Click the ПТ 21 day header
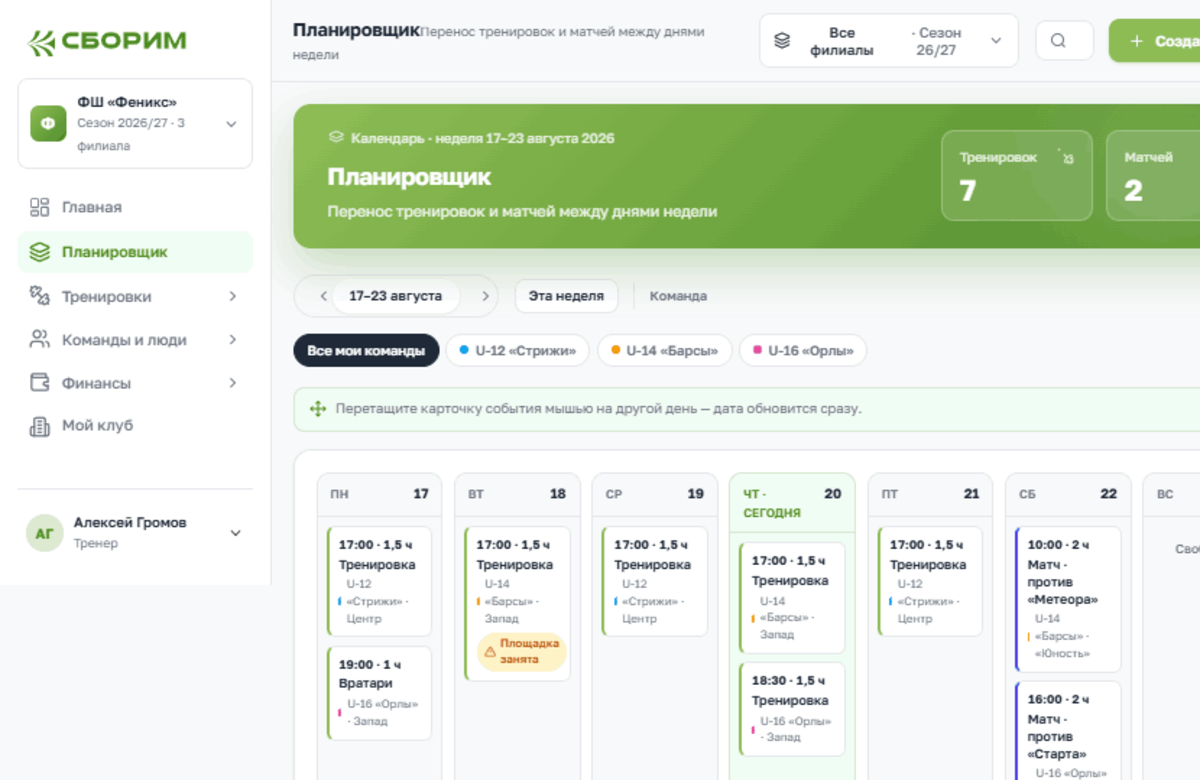The image size is (1200, 780). pos(930,494)
